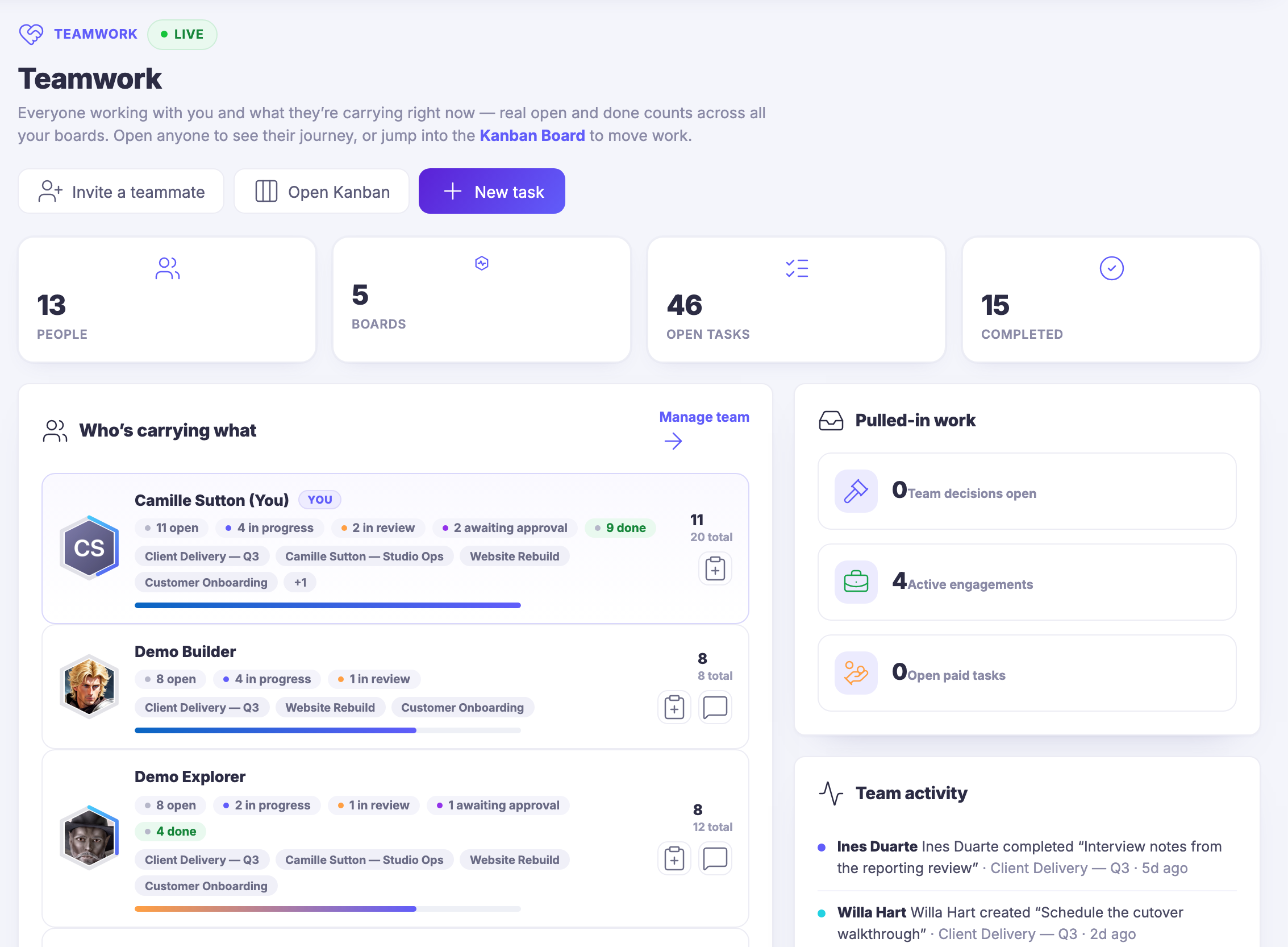
Task: Click the briefcase icon for Active engagements
Action: pos(856,583)
